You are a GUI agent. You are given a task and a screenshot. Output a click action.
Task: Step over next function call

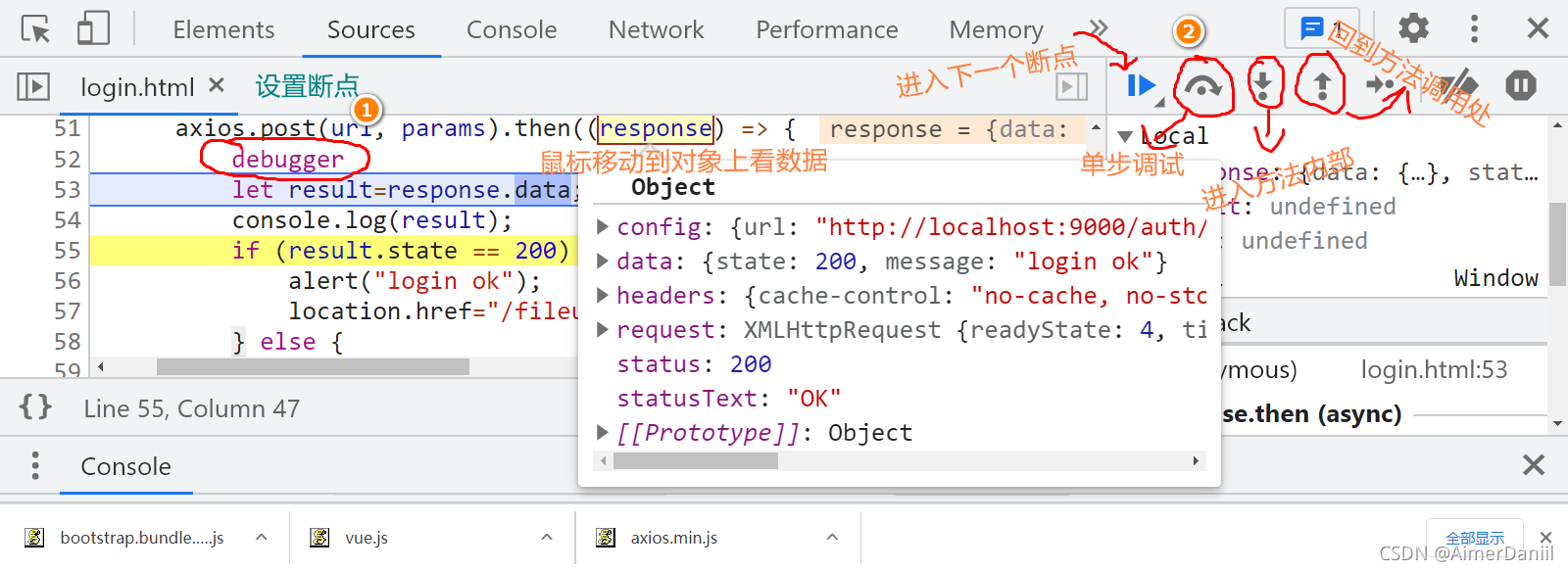coord(1202,86)
